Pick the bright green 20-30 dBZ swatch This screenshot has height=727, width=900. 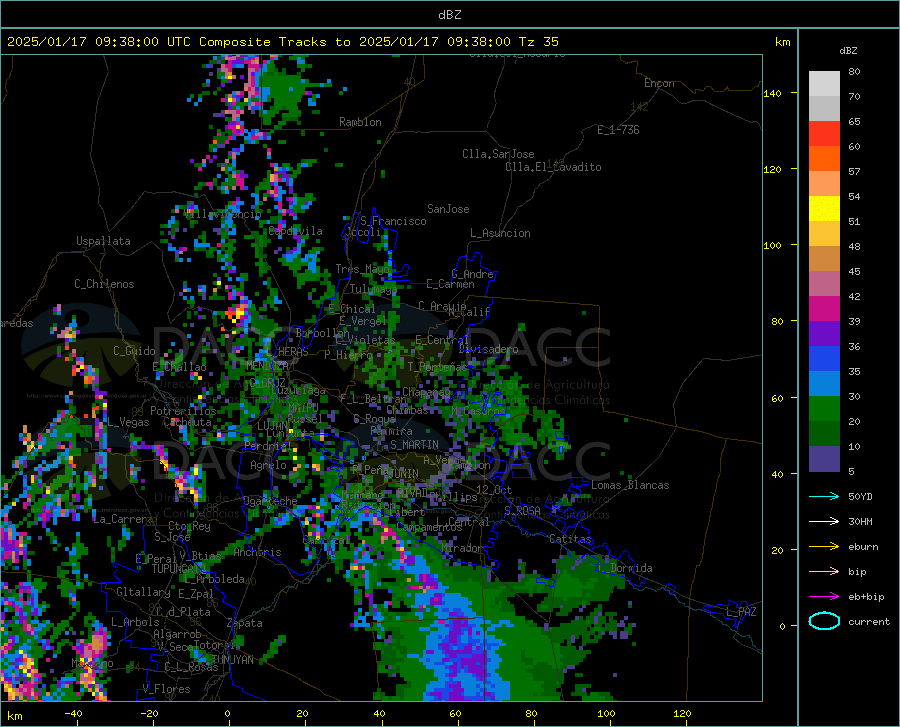pos(824,409)
